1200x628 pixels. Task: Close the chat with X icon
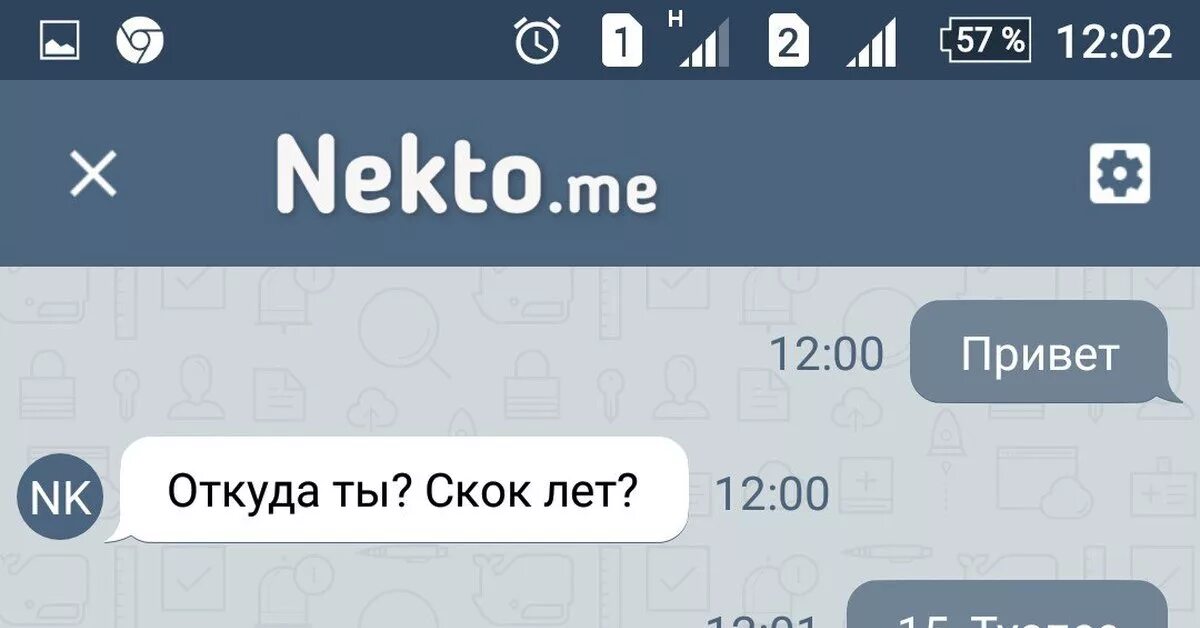click(x=93, y=175)
